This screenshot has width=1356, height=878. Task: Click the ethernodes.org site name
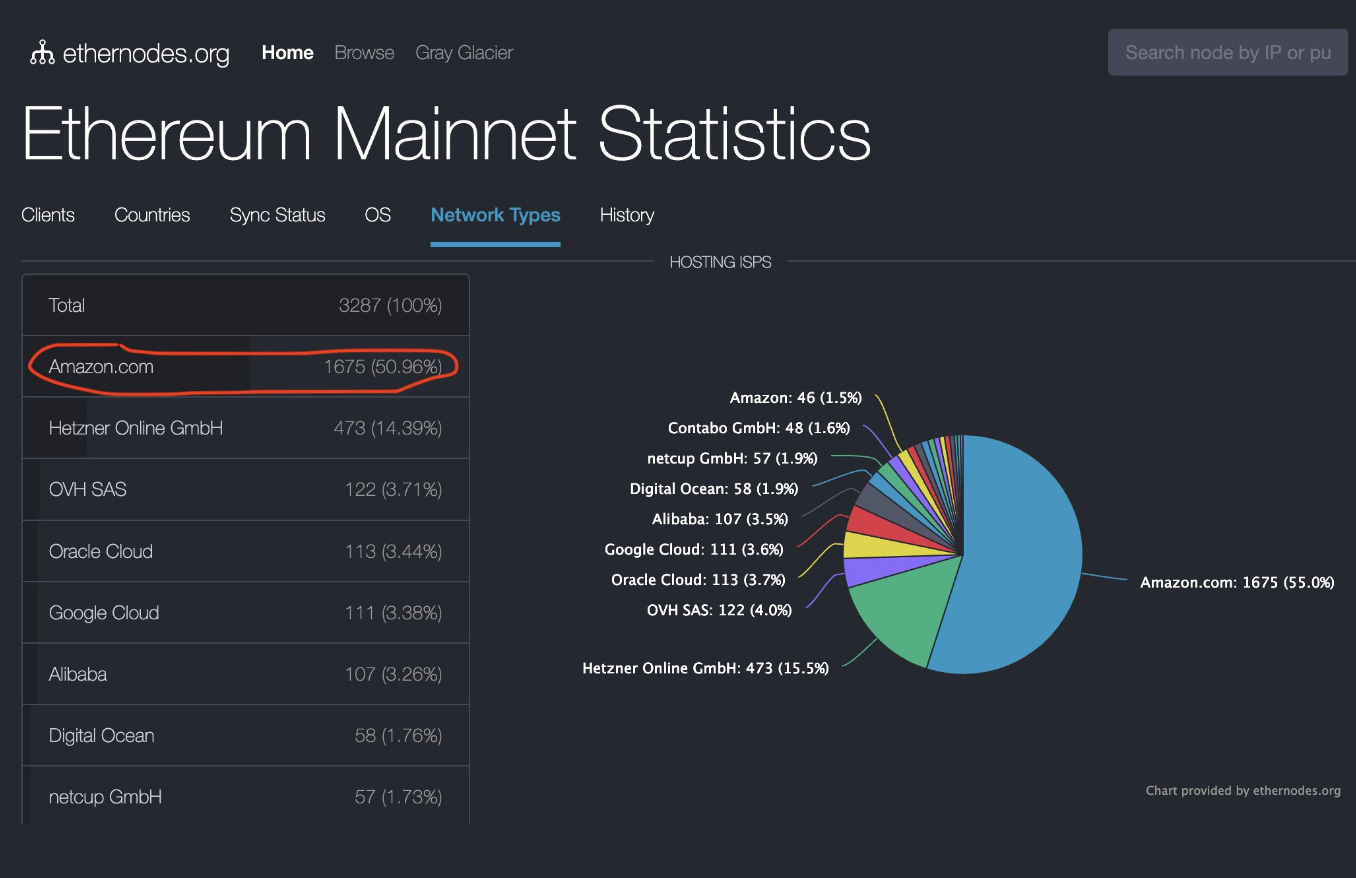coord(146,54)
